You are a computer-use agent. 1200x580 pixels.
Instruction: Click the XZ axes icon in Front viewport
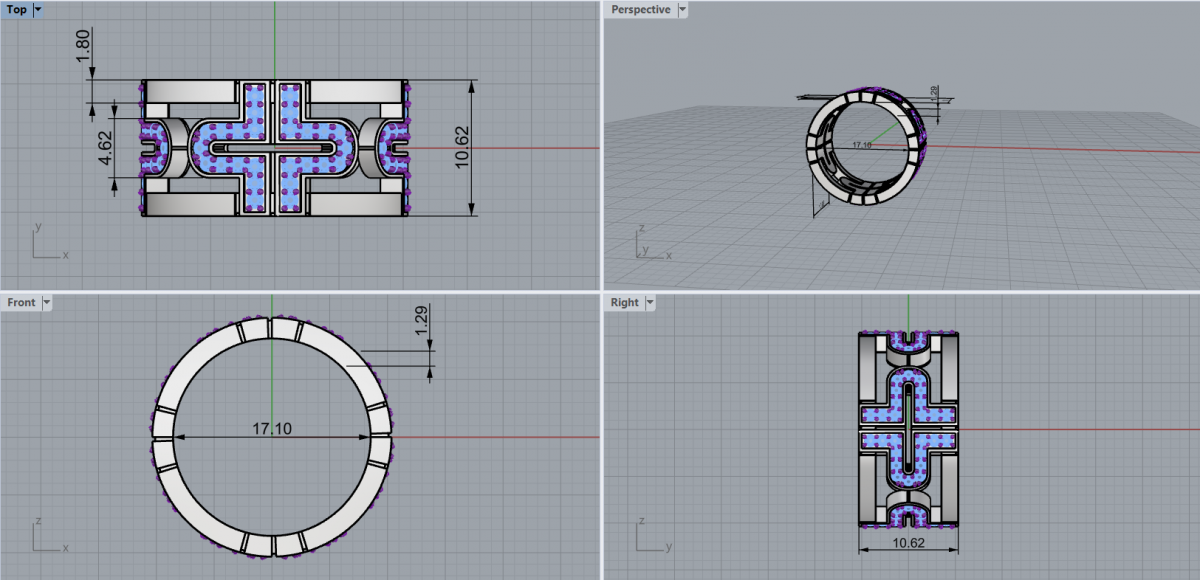[47, 537]
